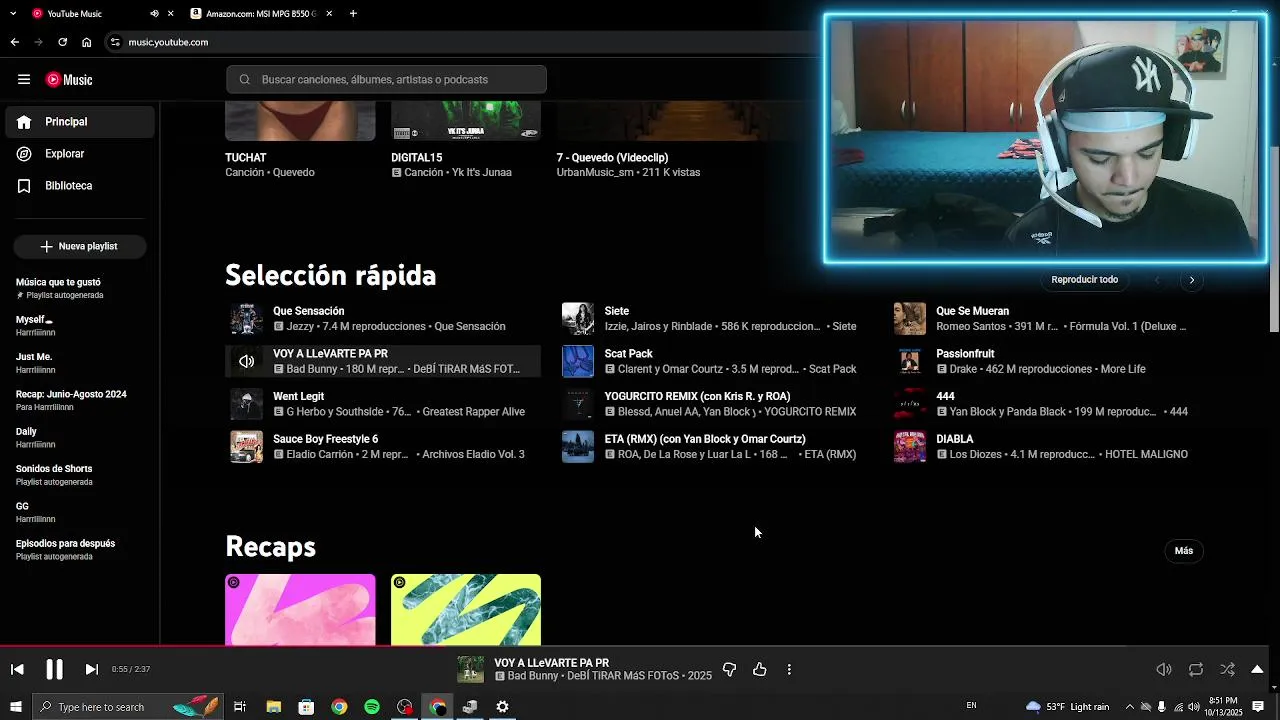
Task: Mute the YouTube Music tab audio
Action: click(x=154, y=14)
